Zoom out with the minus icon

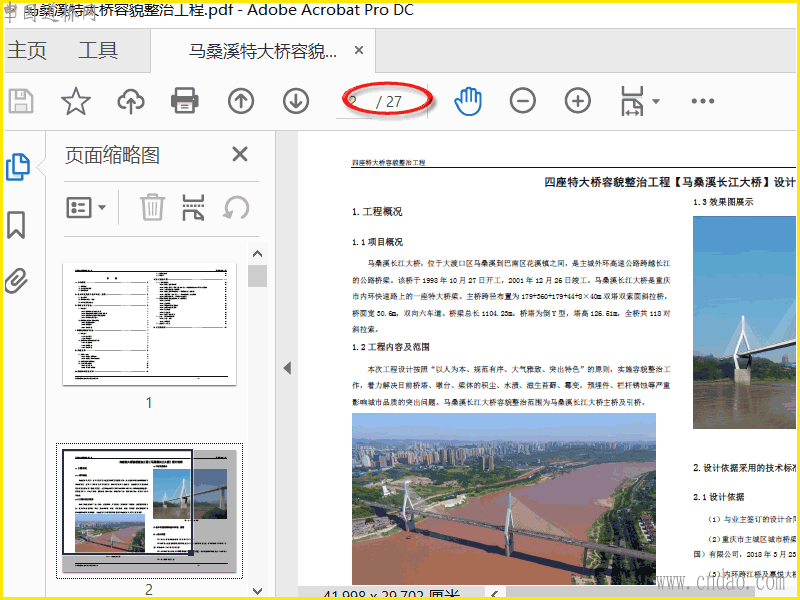click(x=523, y=101)
